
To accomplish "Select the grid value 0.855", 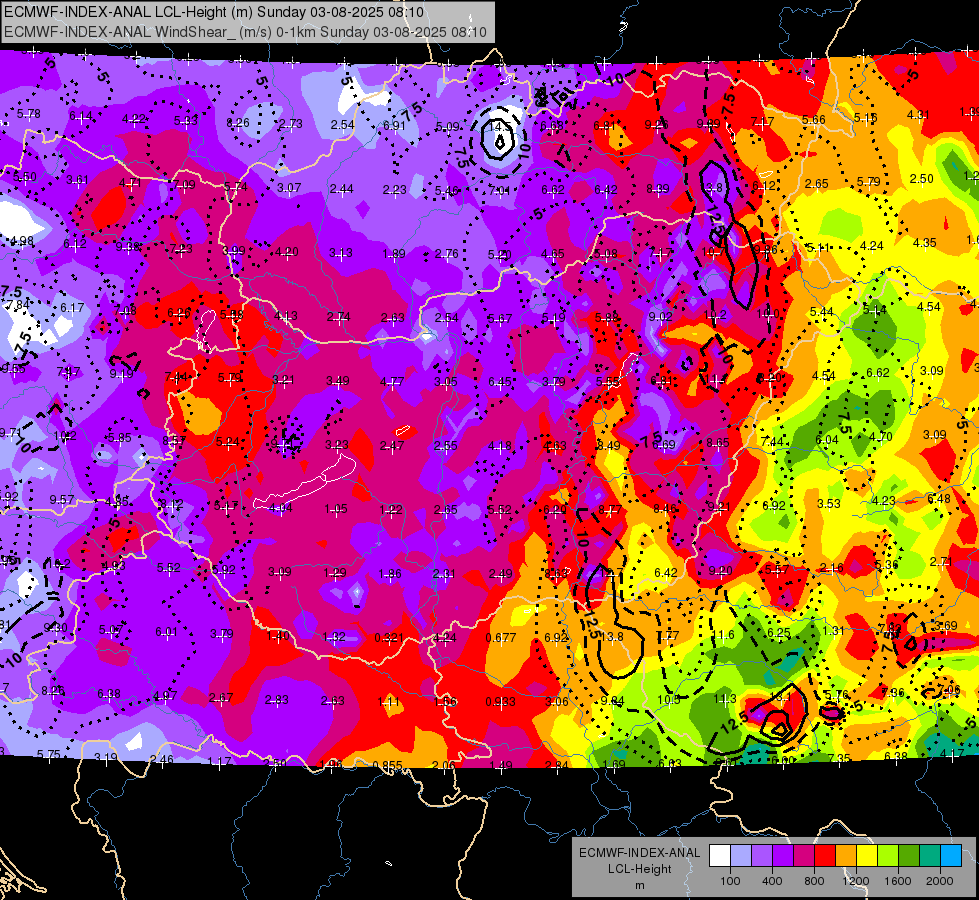I will pyautogui.click(x=387, y=765).
